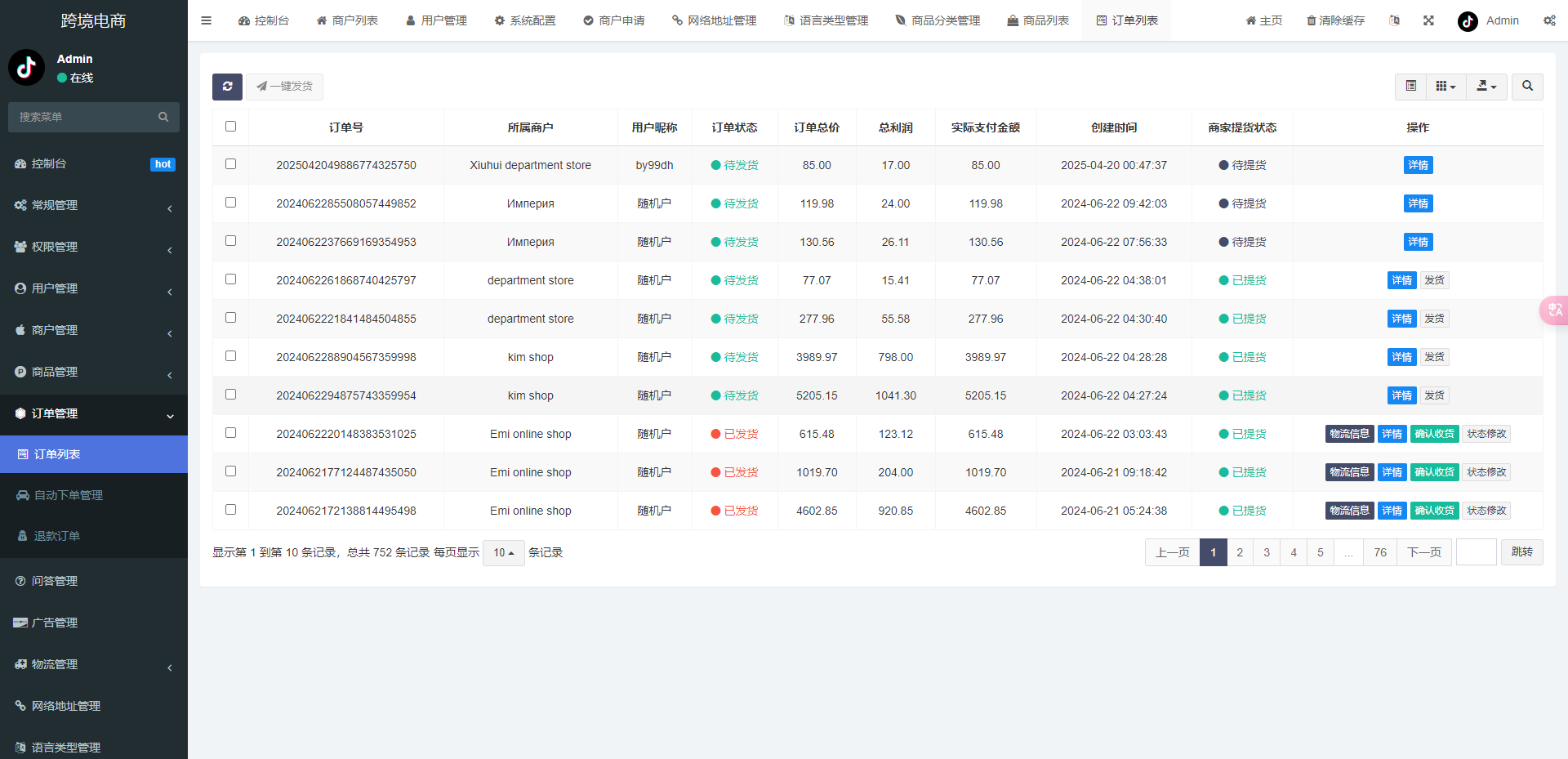This screenshot has height=759, width=1568.
Task: Open 退款订单 in the sidebar menu
Action: (57, 536)
